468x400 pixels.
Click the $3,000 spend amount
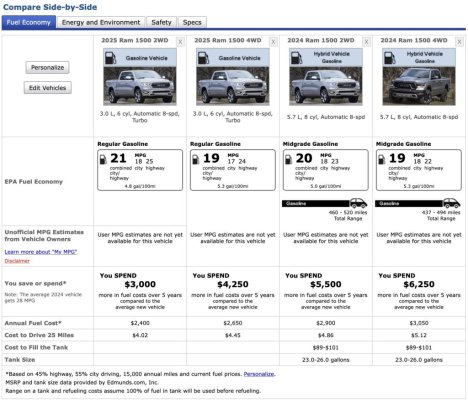tap(140, 284)
